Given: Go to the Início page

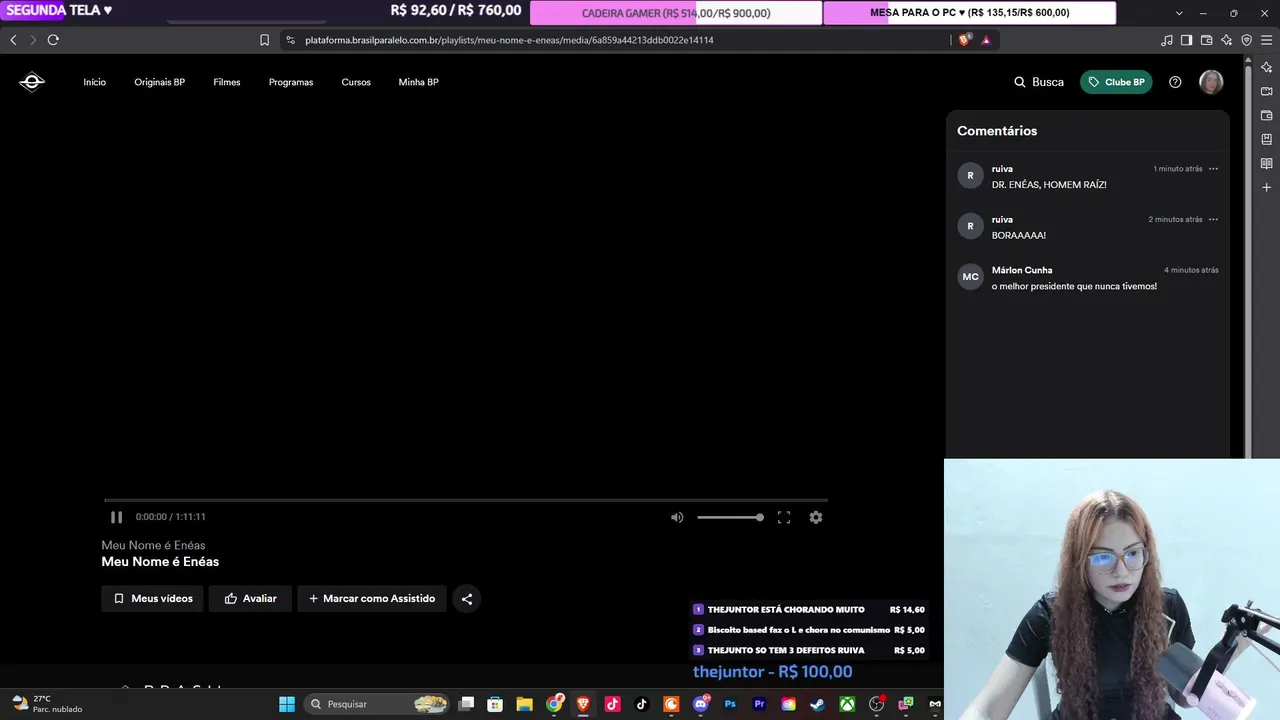Looking at the screenshot, I should pos(94,82).
